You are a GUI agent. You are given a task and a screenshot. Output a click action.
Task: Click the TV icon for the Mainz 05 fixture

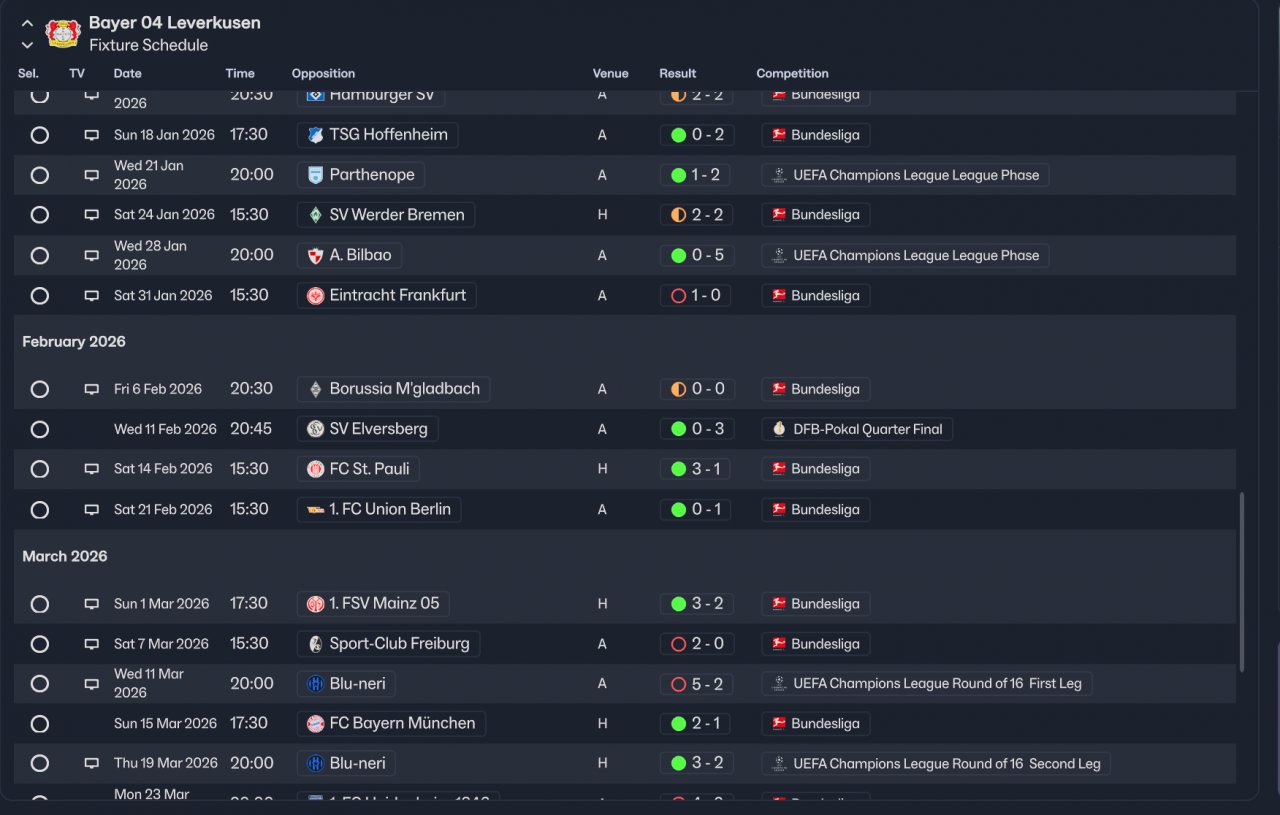[92, 604]
